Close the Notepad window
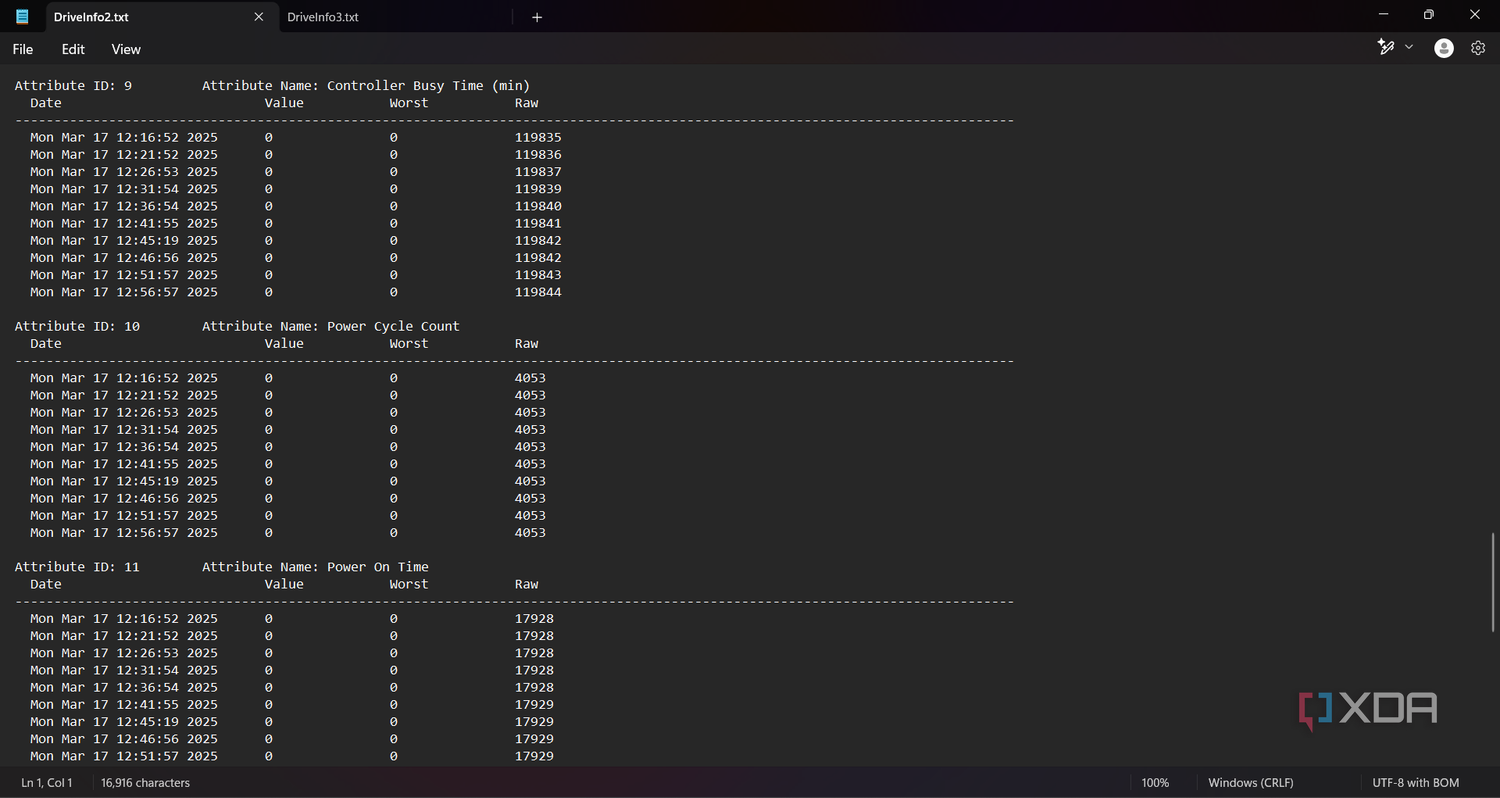The height and width of the screenshot is (798, 1500). click(1475, 15)
